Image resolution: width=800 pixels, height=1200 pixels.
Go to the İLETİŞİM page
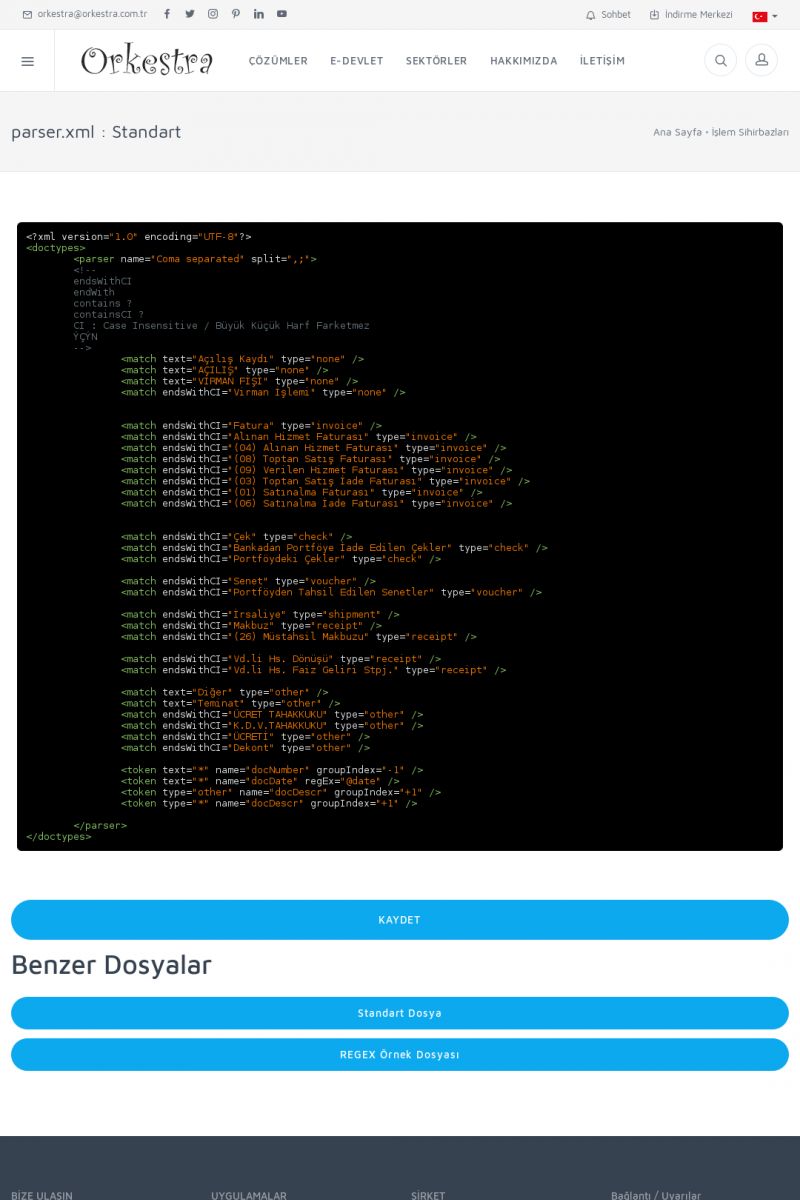(x=602, y=61)
